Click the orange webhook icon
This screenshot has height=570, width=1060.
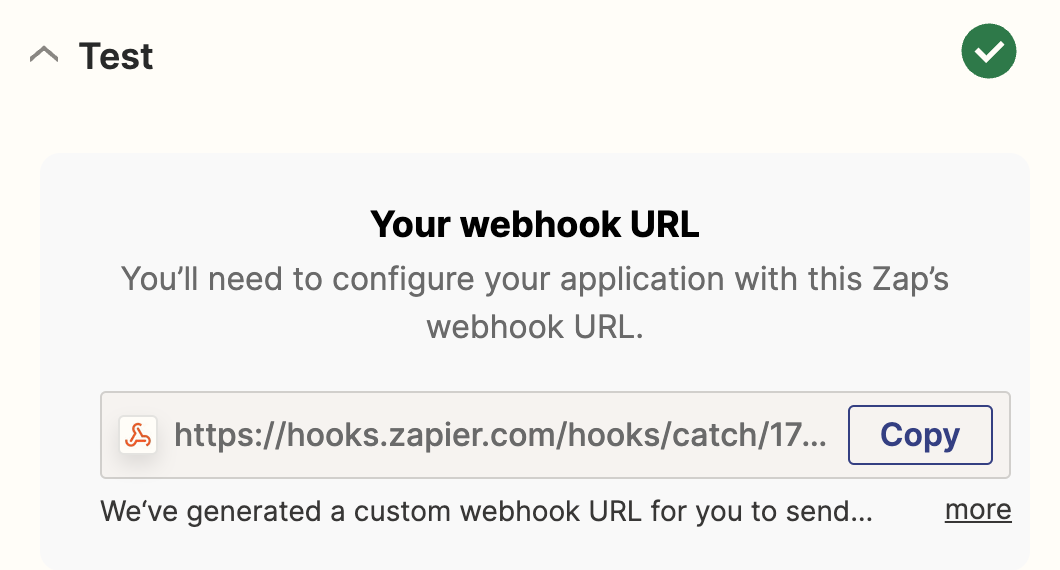point(138,435)
